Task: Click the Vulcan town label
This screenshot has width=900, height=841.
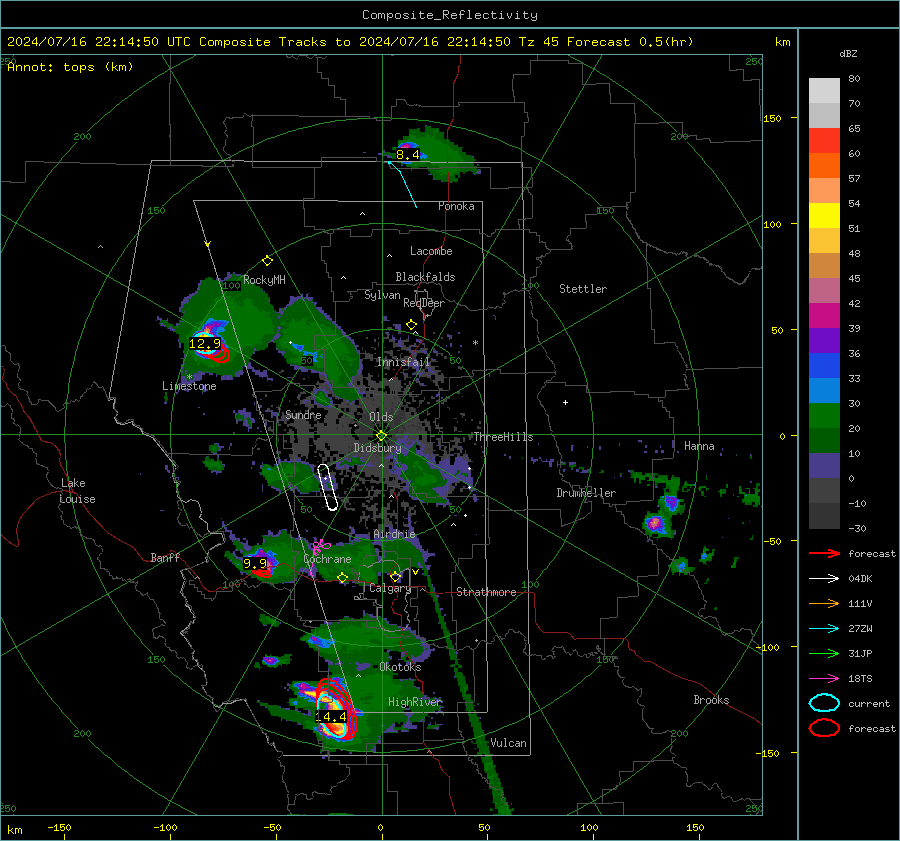Action: [509, 743]
